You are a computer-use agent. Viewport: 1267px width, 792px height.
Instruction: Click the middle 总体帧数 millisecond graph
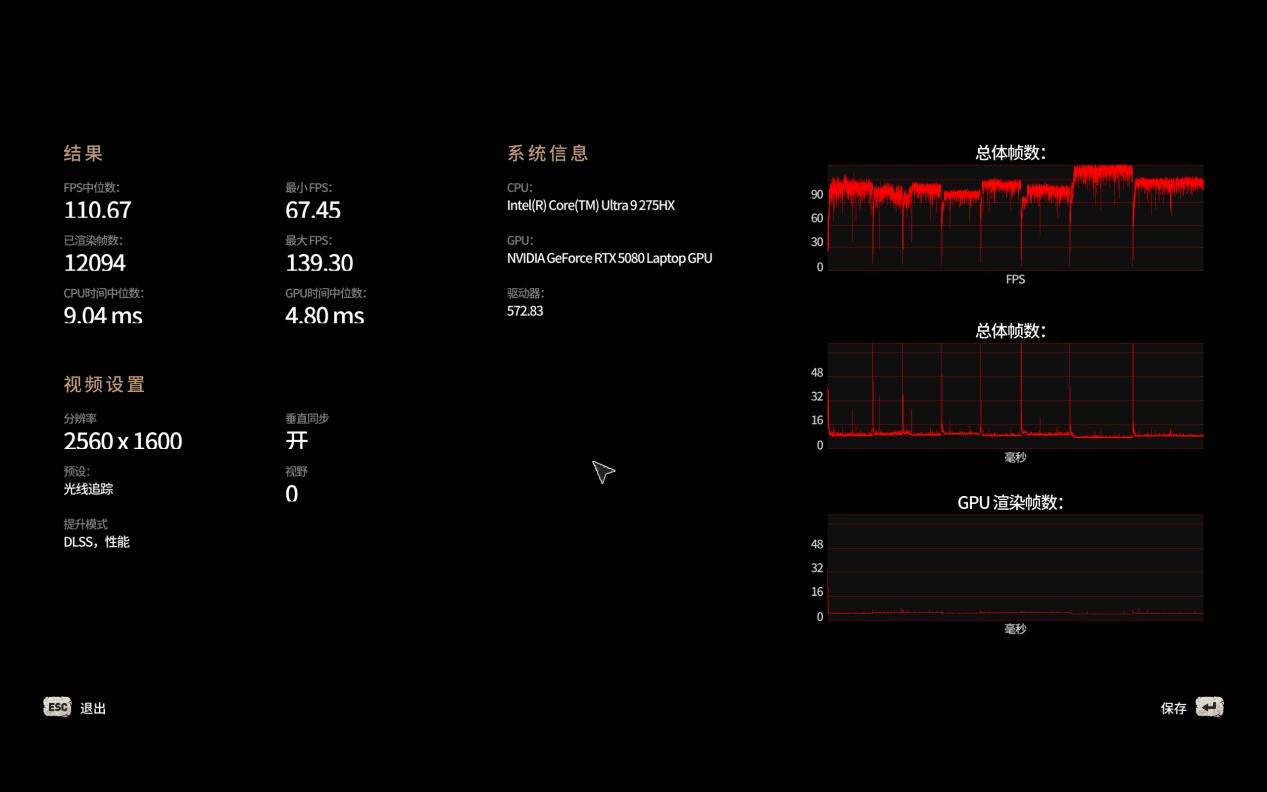(x=1015, y=395)
